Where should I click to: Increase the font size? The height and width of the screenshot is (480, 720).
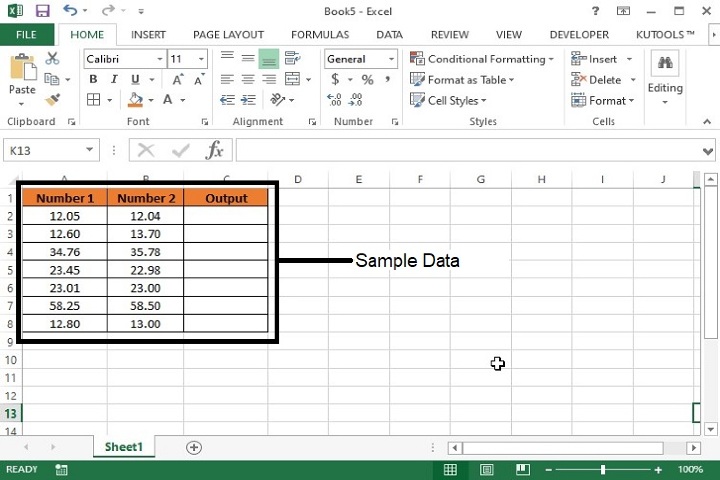point(178,79)
